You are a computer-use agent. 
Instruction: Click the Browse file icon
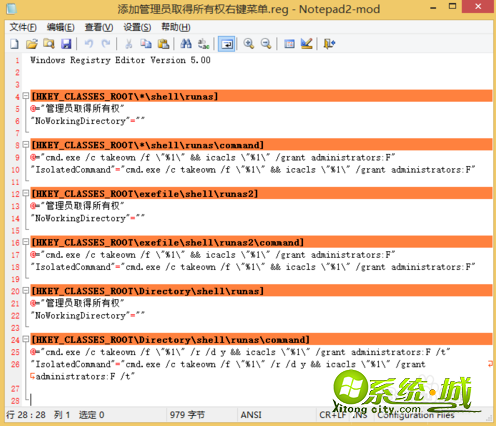49,44
